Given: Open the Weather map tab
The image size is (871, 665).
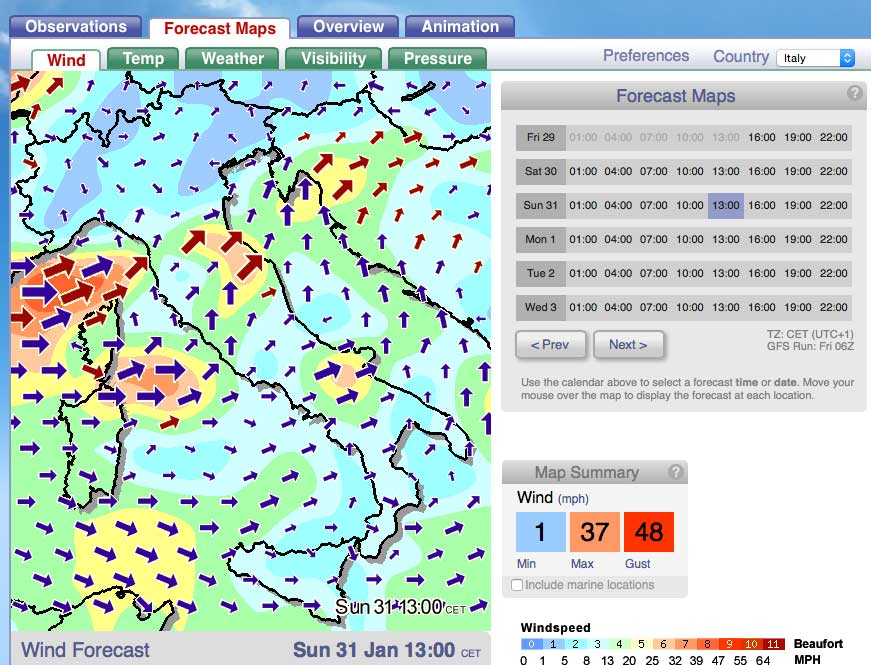Looking at the screenshot, I should click(232, 59).
